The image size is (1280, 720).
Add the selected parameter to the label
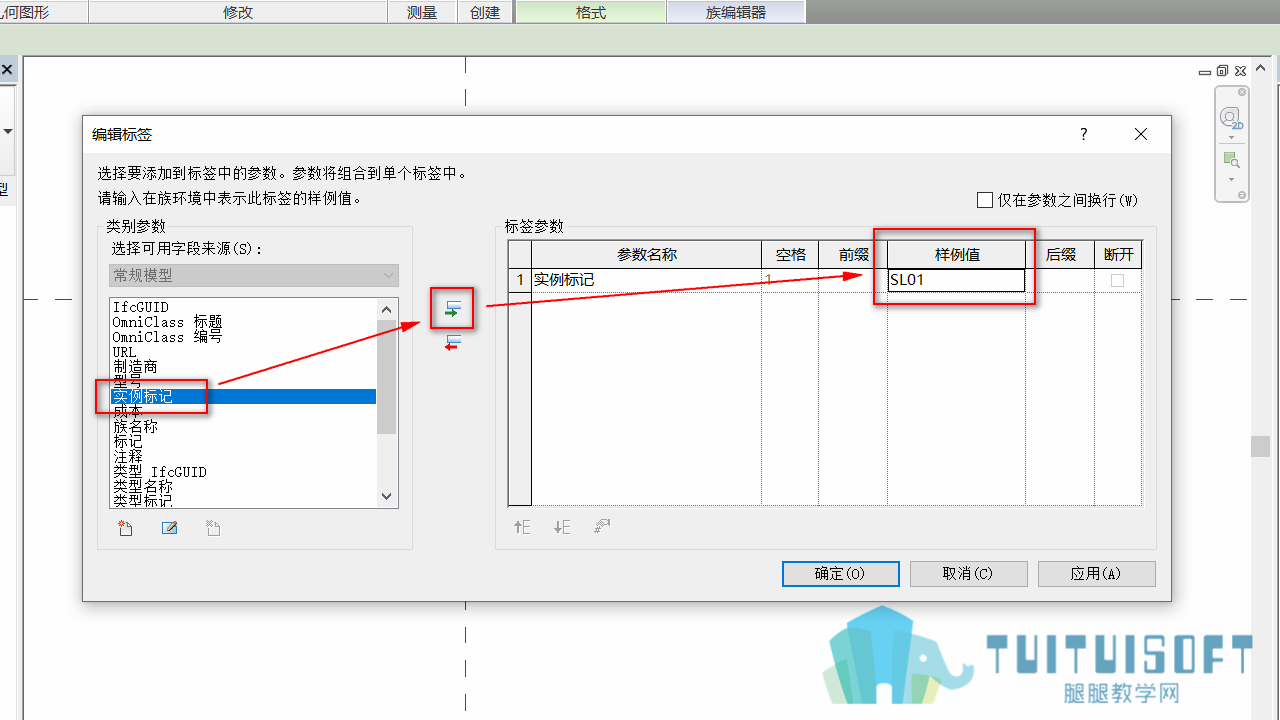point(453,309)
